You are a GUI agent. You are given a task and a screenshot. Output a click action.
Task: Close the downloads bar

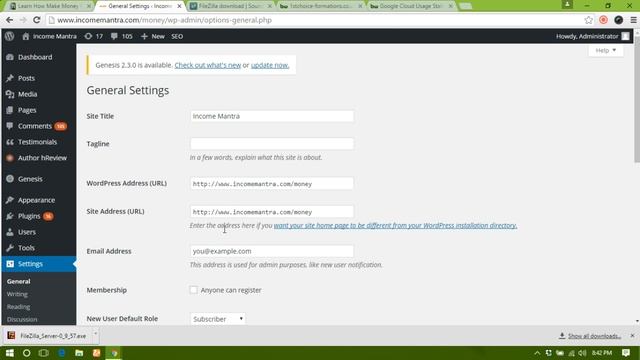point(632,336)
